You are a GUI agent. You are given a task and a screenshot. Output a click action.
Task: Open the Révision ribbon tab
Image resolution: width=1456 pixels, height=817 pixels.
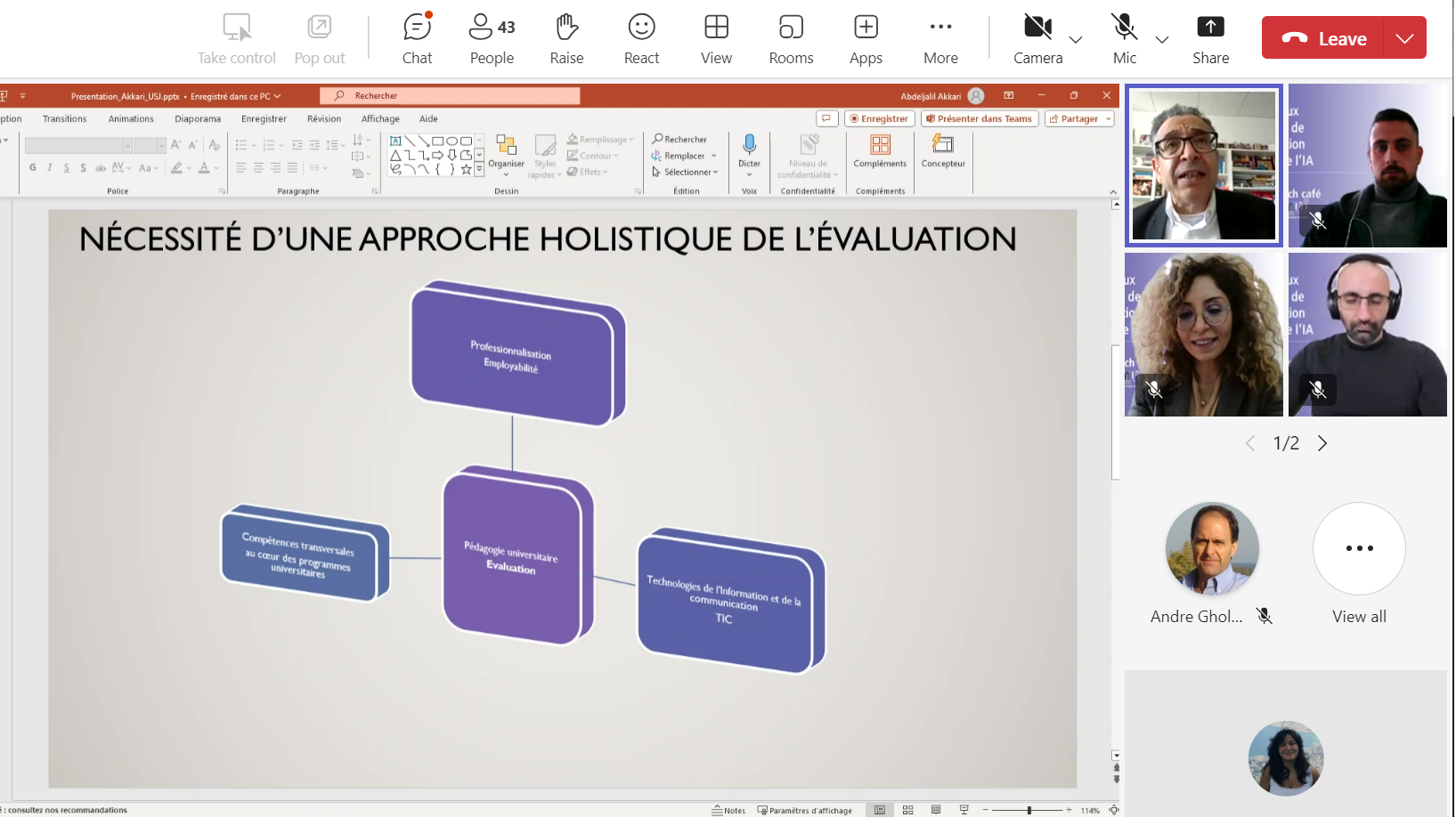324,118
